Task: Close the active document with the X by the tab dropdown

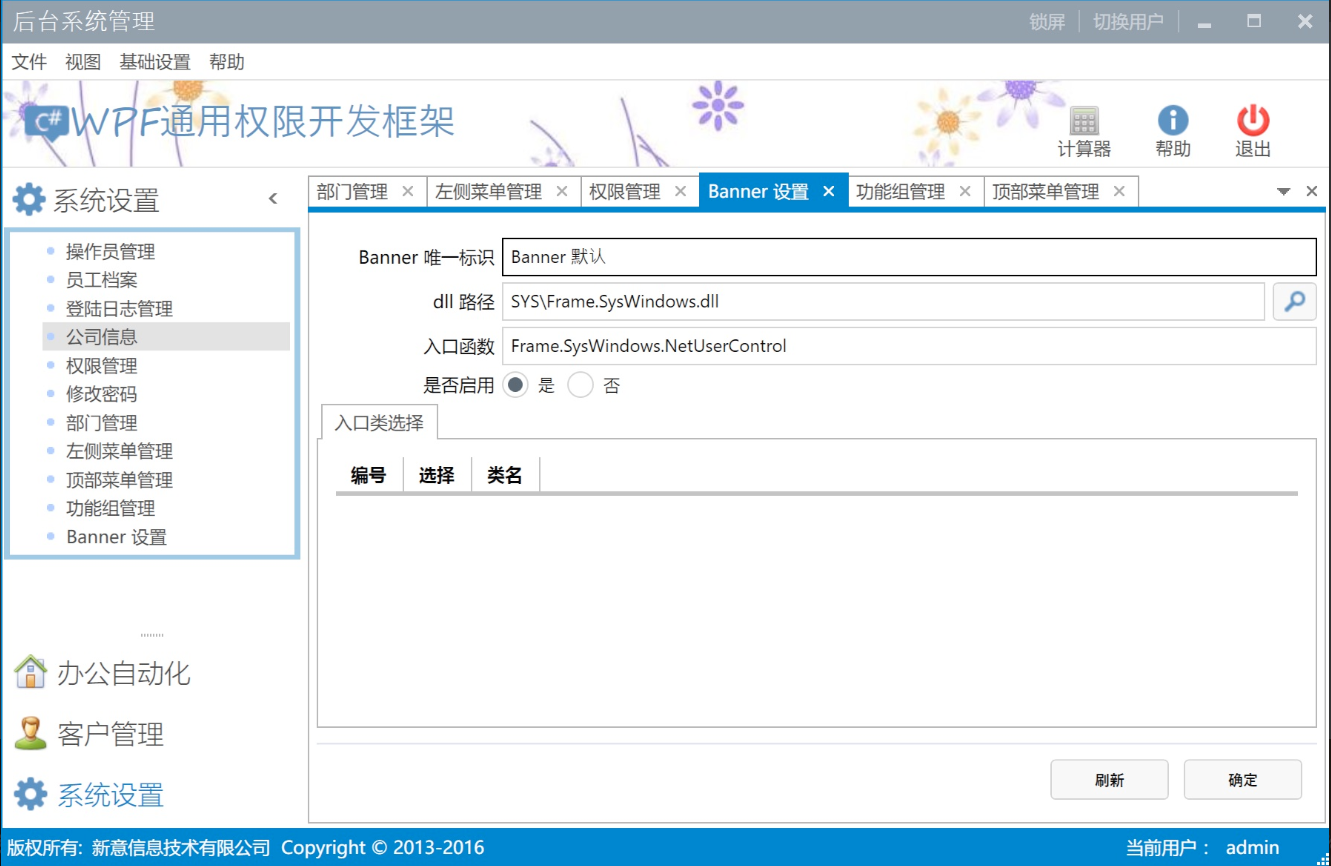Action: [1312, 192]
